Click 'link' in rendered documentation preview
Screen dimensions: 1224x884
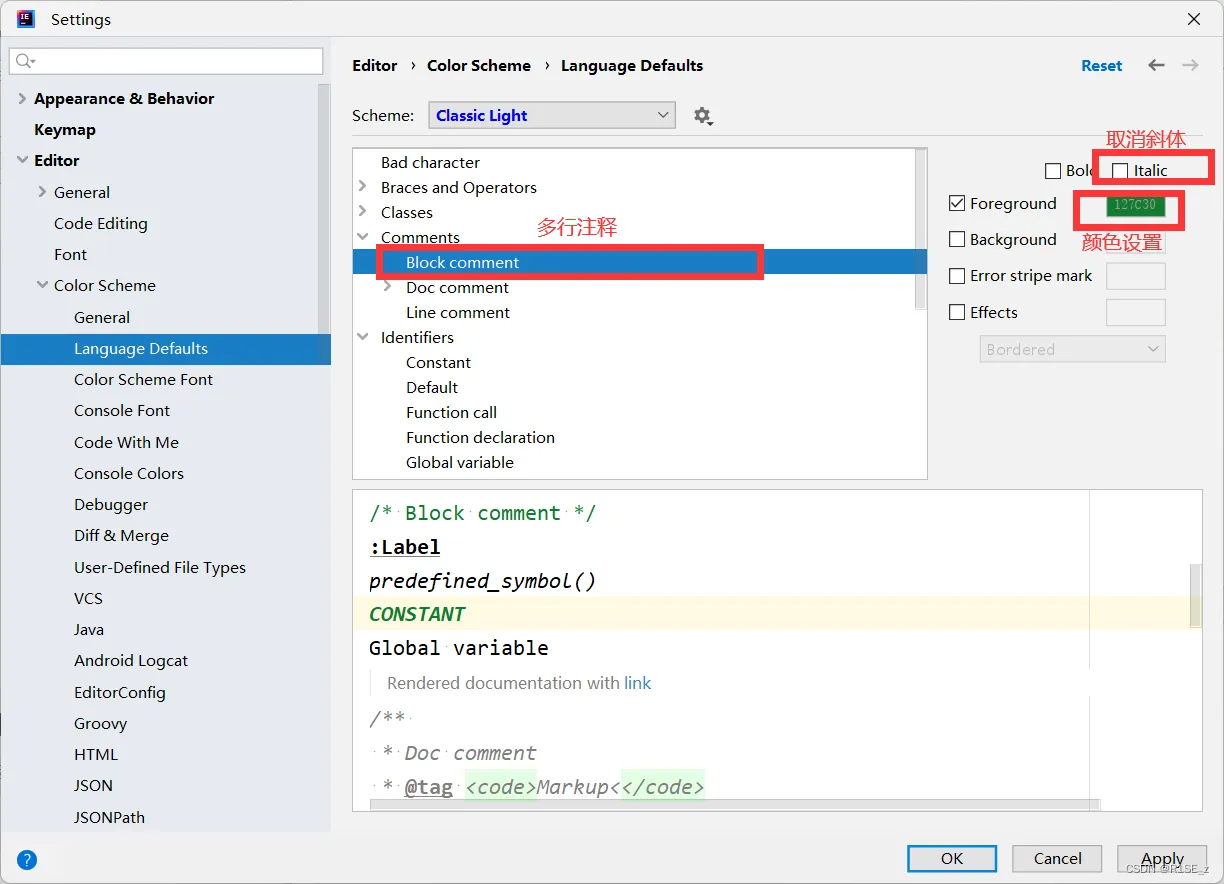[637, 683]
